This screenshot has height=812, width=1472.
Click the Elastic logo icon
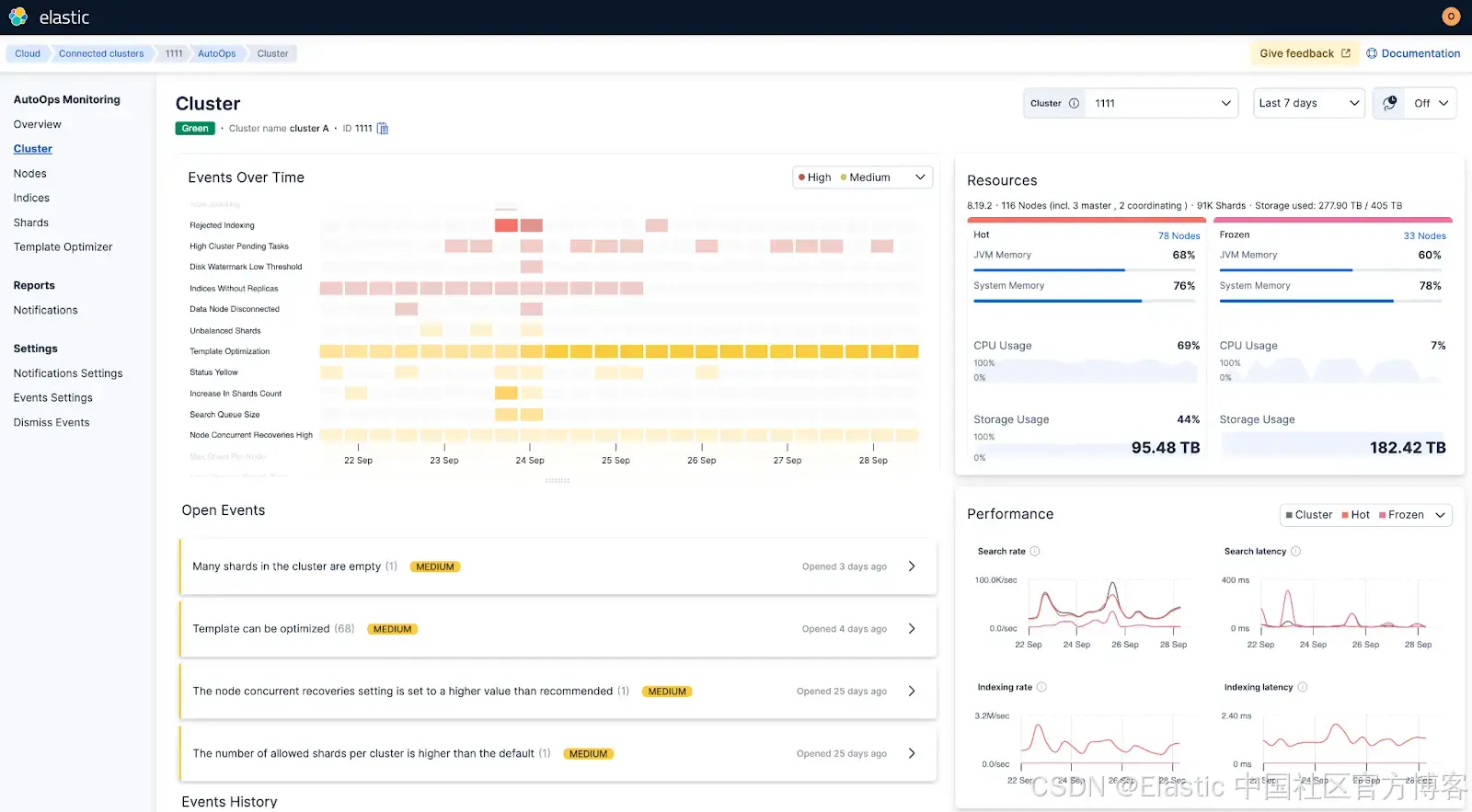[x=18, y=17]
